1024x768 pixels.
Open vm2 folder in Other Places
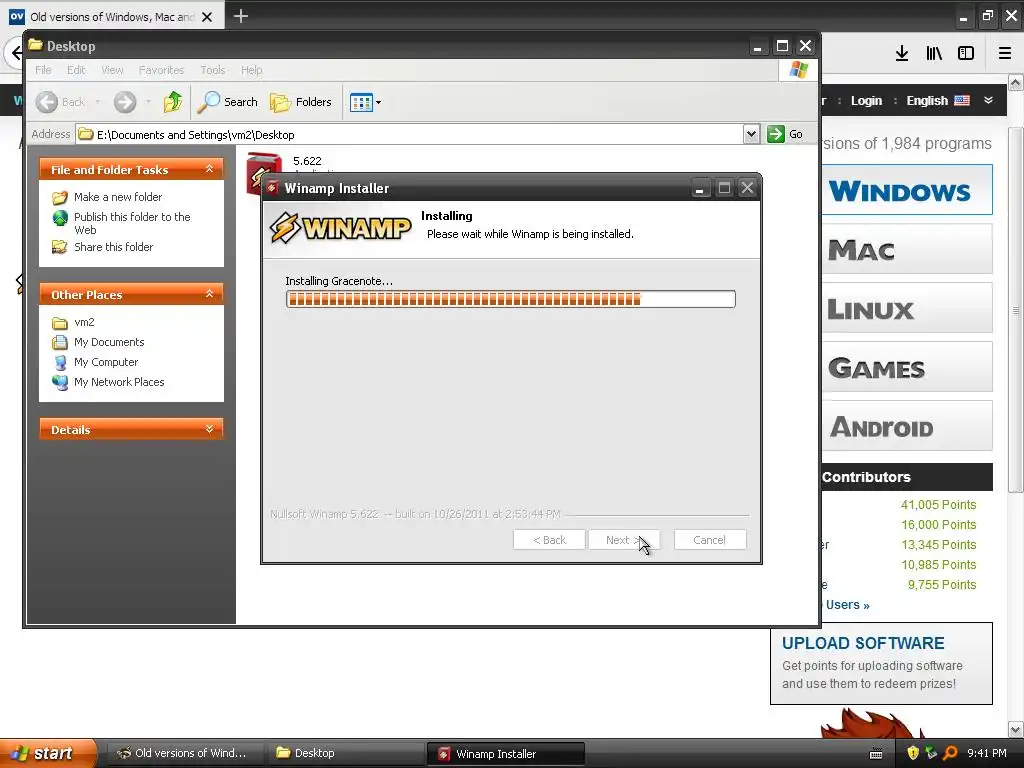84,322
